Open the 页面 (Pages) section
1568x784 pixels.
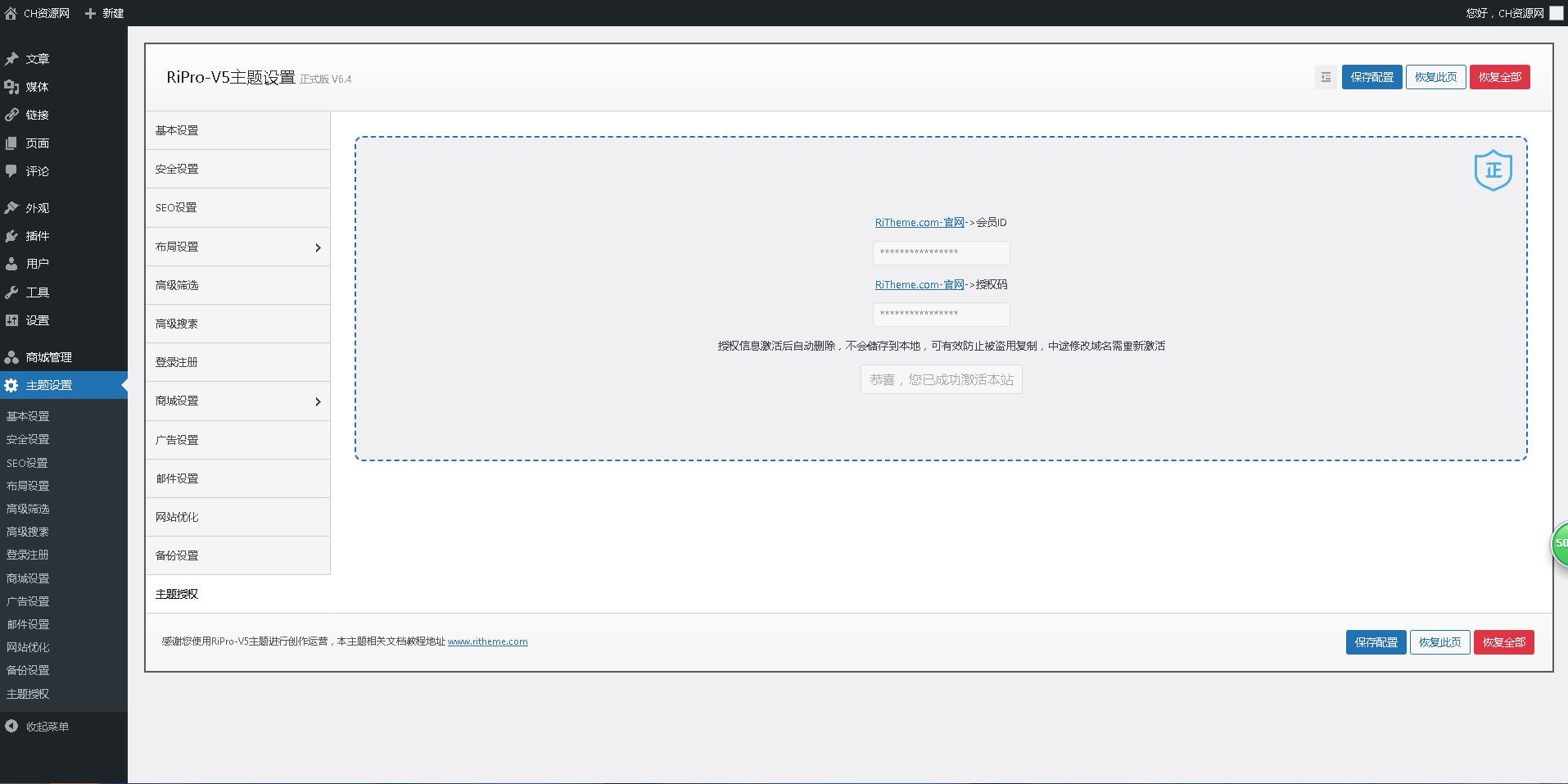click(x=36, y=143)
